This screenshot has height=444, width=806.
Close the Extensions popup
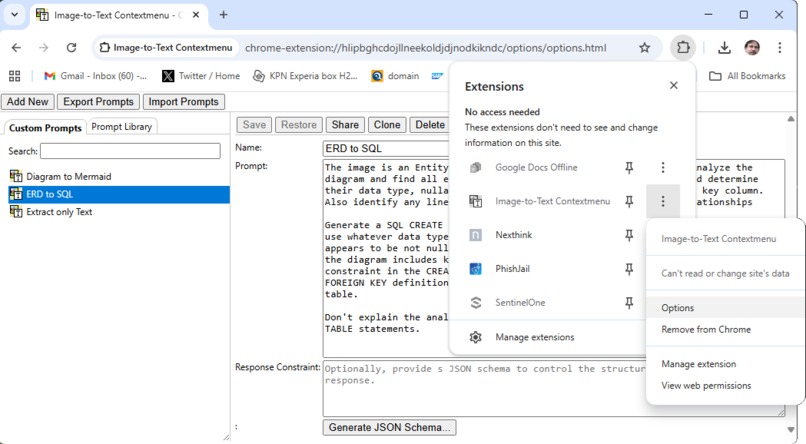[x=673, y=85]
